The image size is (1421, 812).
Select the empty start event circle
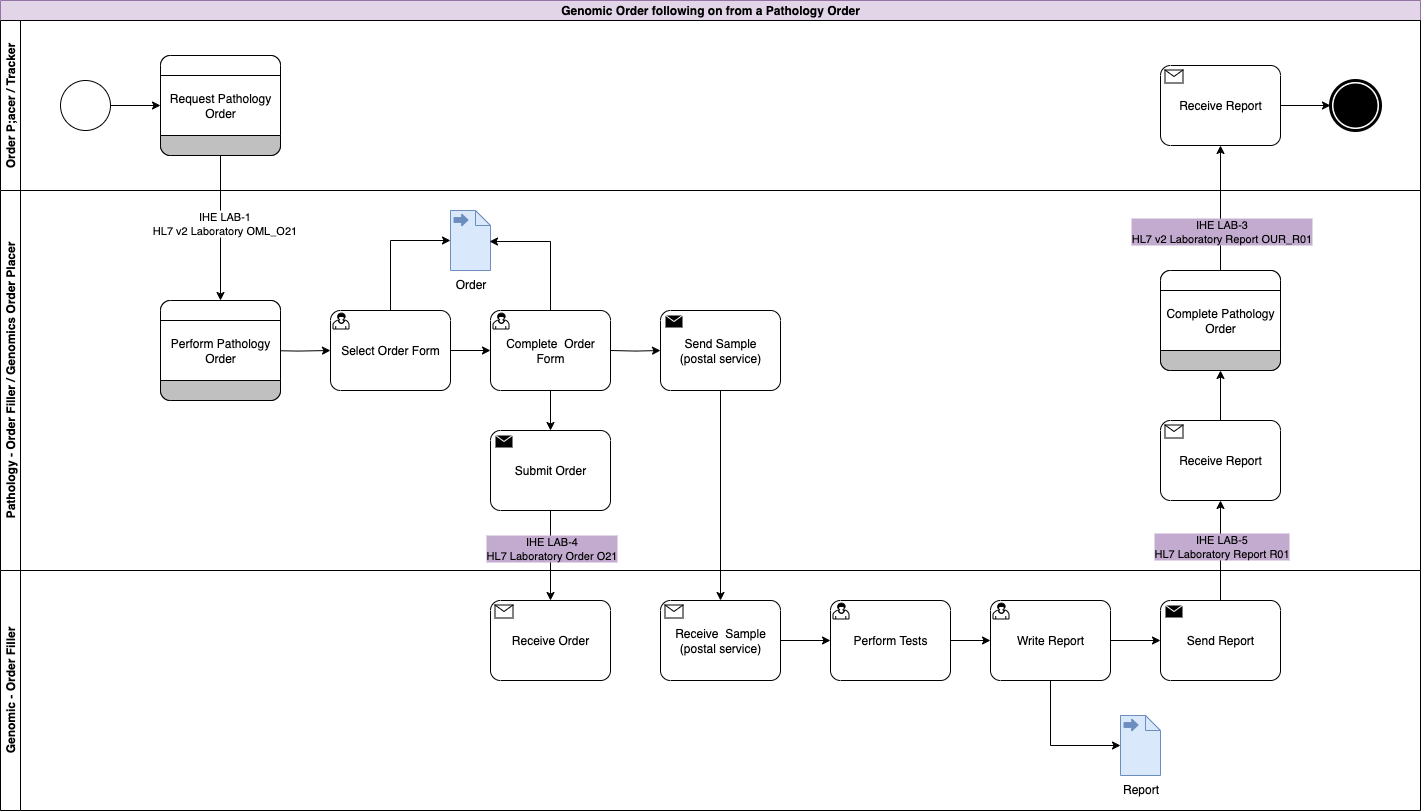coord(85,106)
